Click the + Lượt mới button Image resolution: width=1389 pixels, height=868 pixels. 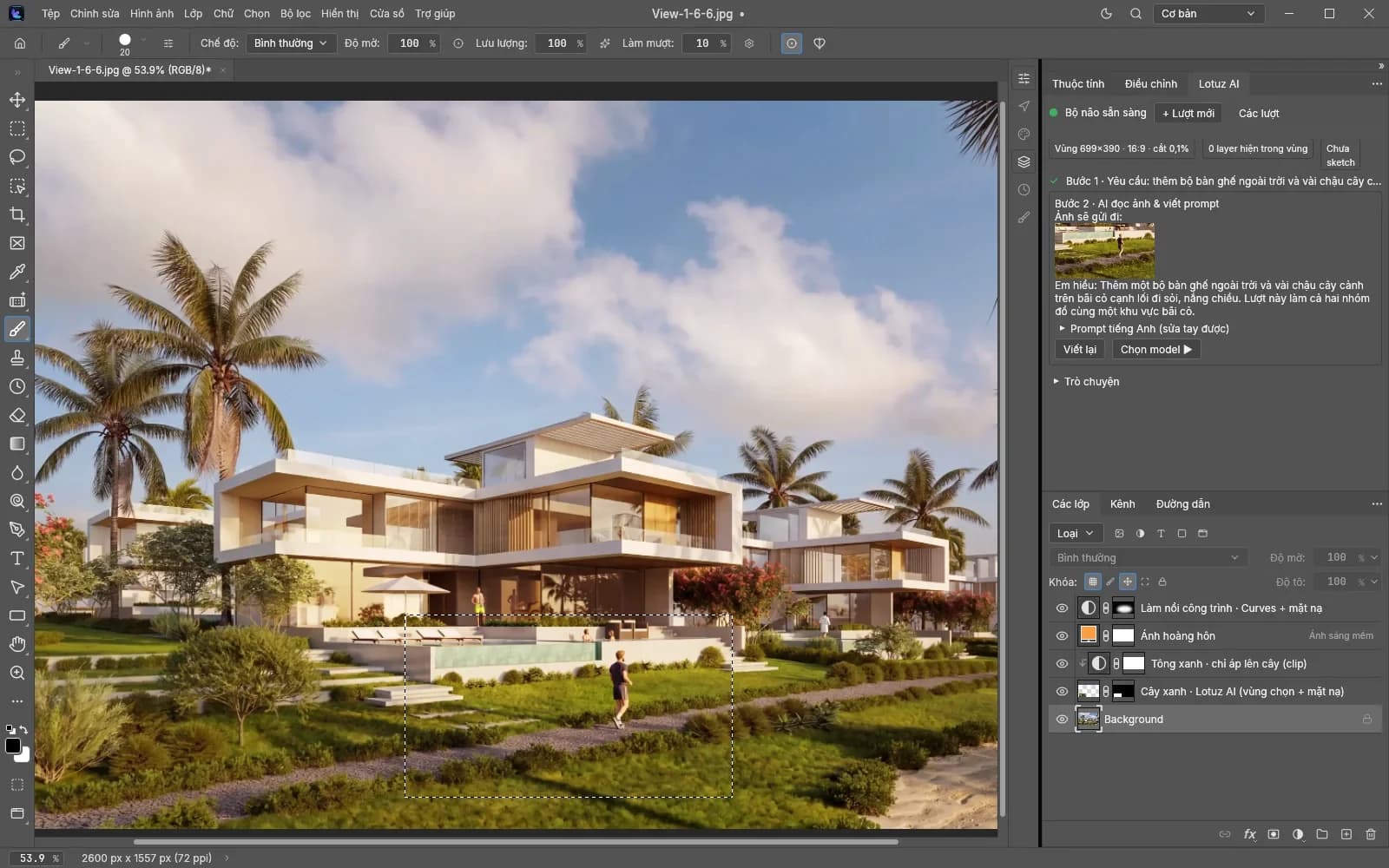point(1188,114)
